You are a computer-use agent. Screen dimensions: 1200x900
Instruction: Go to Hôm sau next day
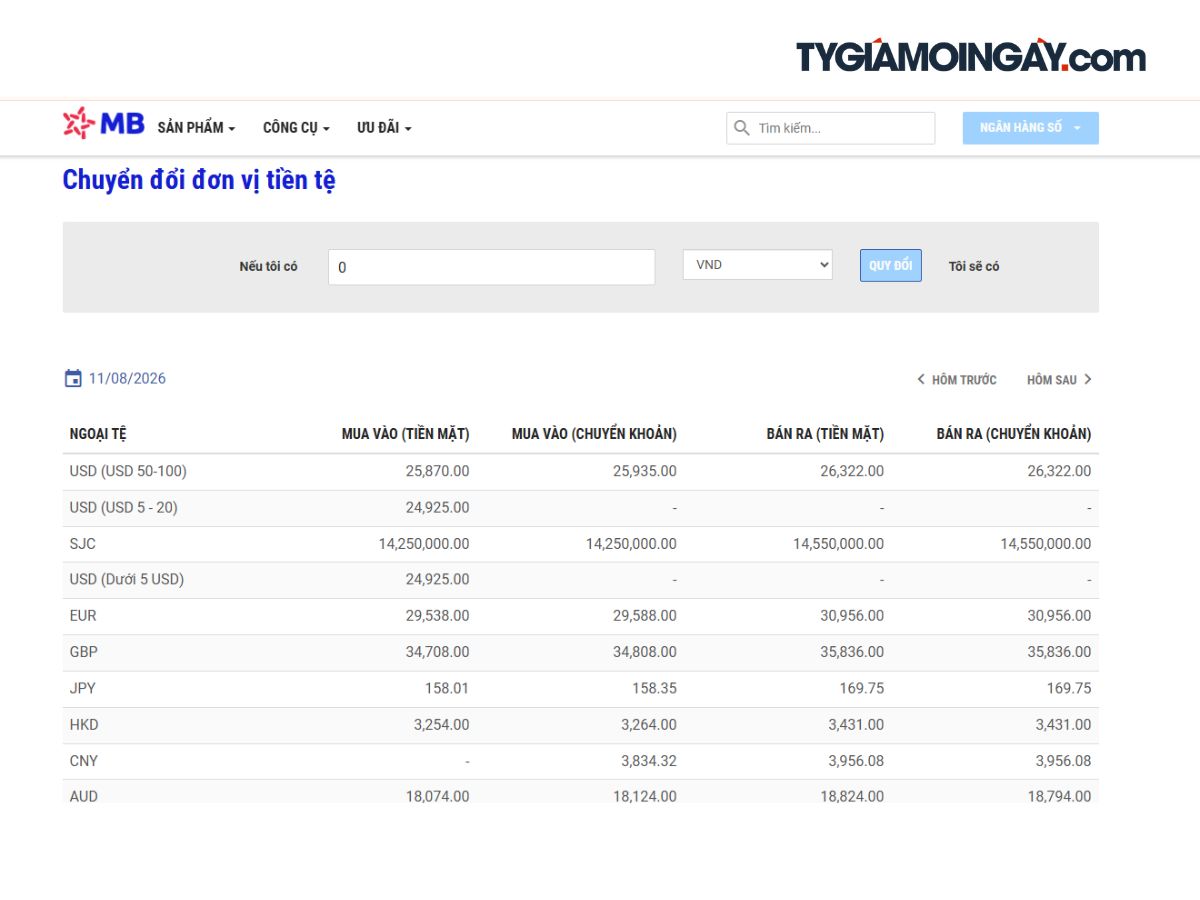(1059, 380)
